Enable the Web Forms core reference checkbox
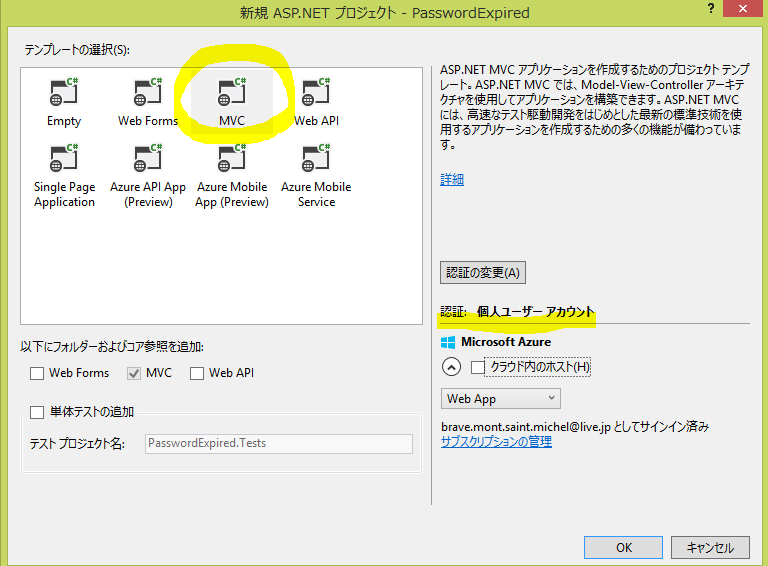 [37, 374]
